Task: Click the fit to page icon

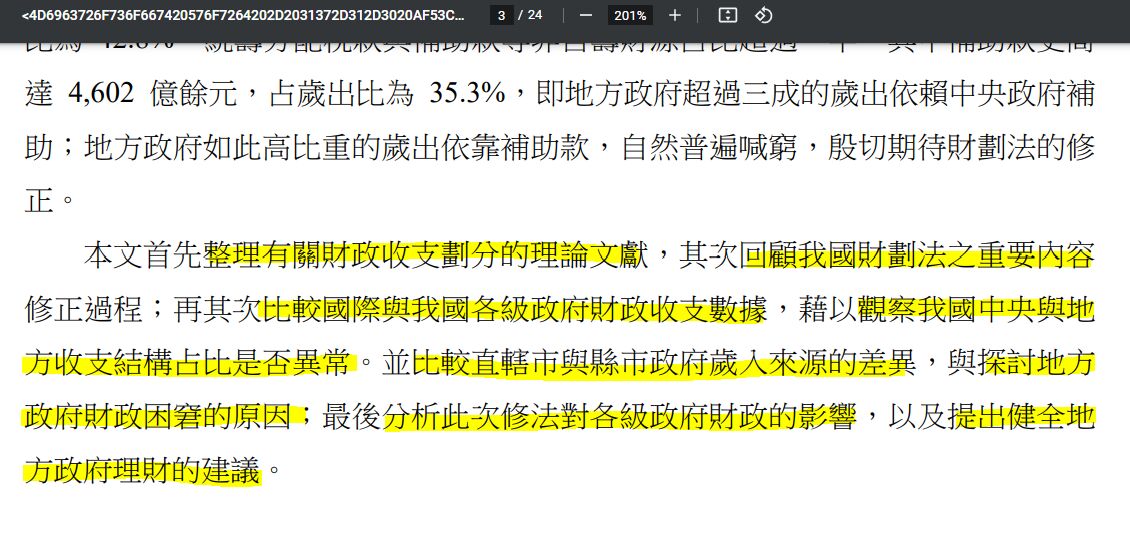Action: point(728,15)
